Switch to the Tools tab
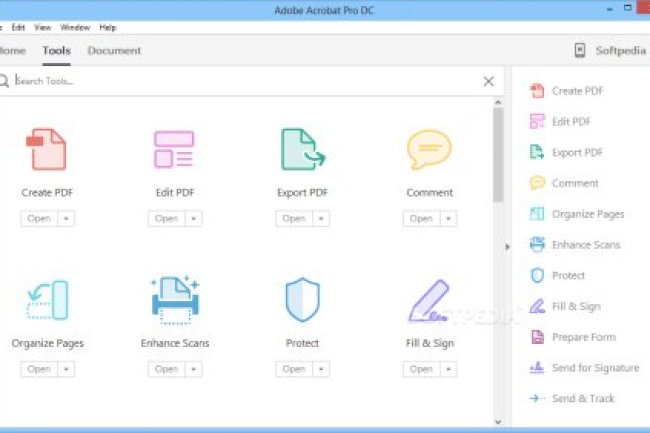650x433 pixels. pyautogui.click(x=56, y=51)
